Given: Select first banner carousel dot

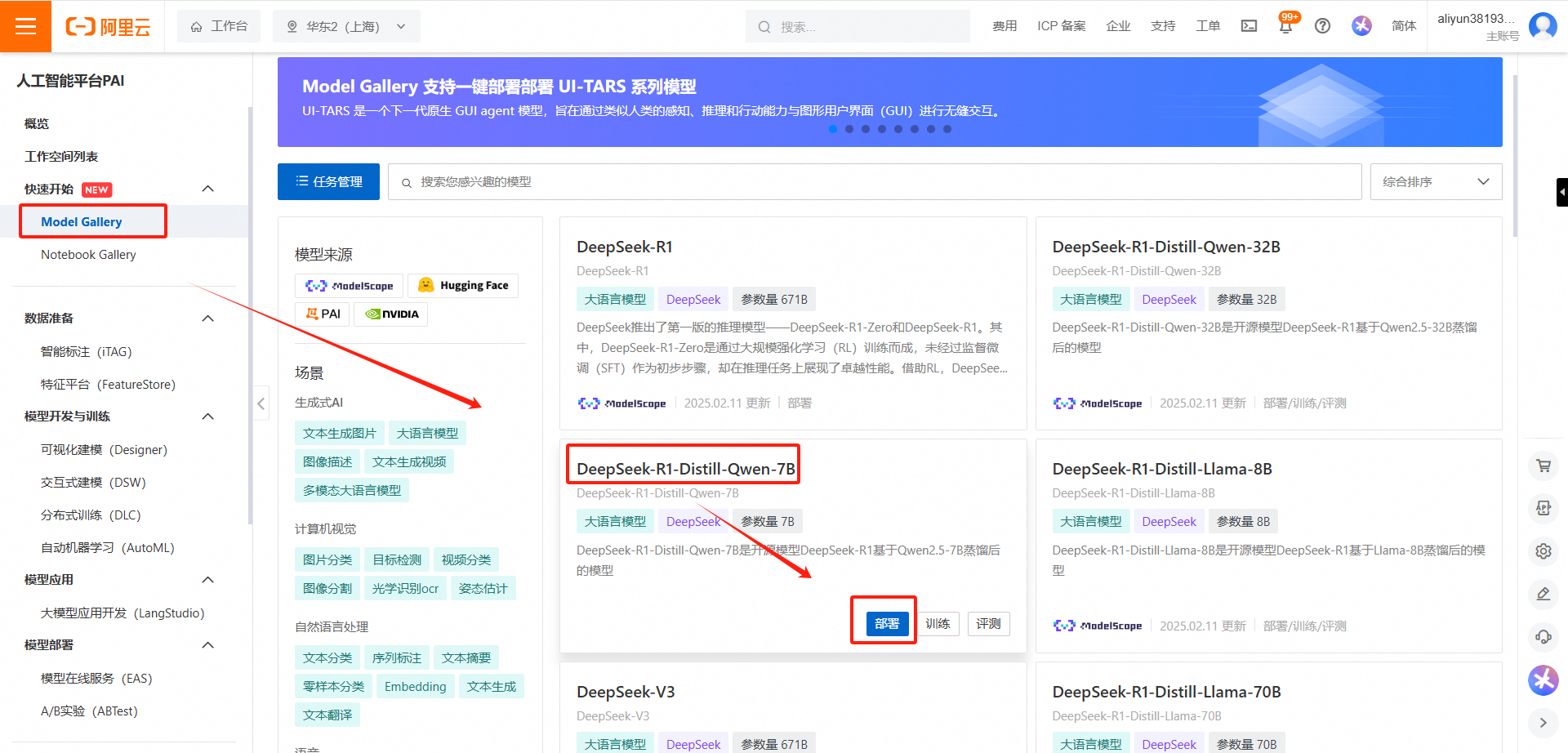Looking at the screenshot, I should (x=833, y=129).
